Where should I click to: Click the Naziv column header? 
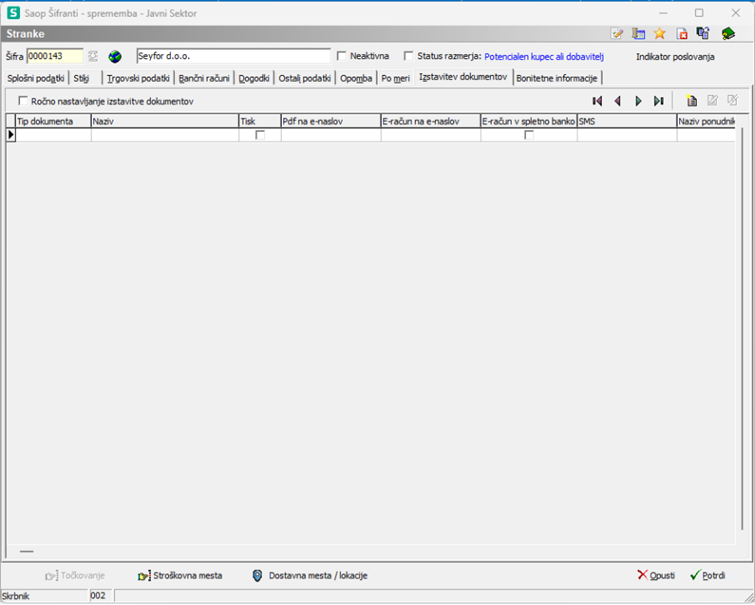point(165,121)
